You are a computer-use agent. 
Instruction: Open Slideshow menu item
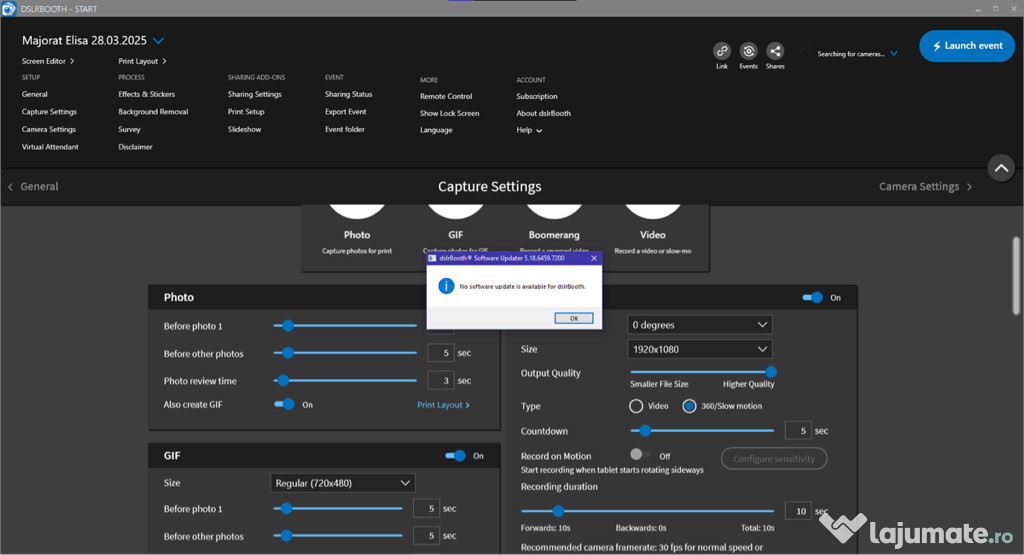pyautogui.click(x=244, y=129)
